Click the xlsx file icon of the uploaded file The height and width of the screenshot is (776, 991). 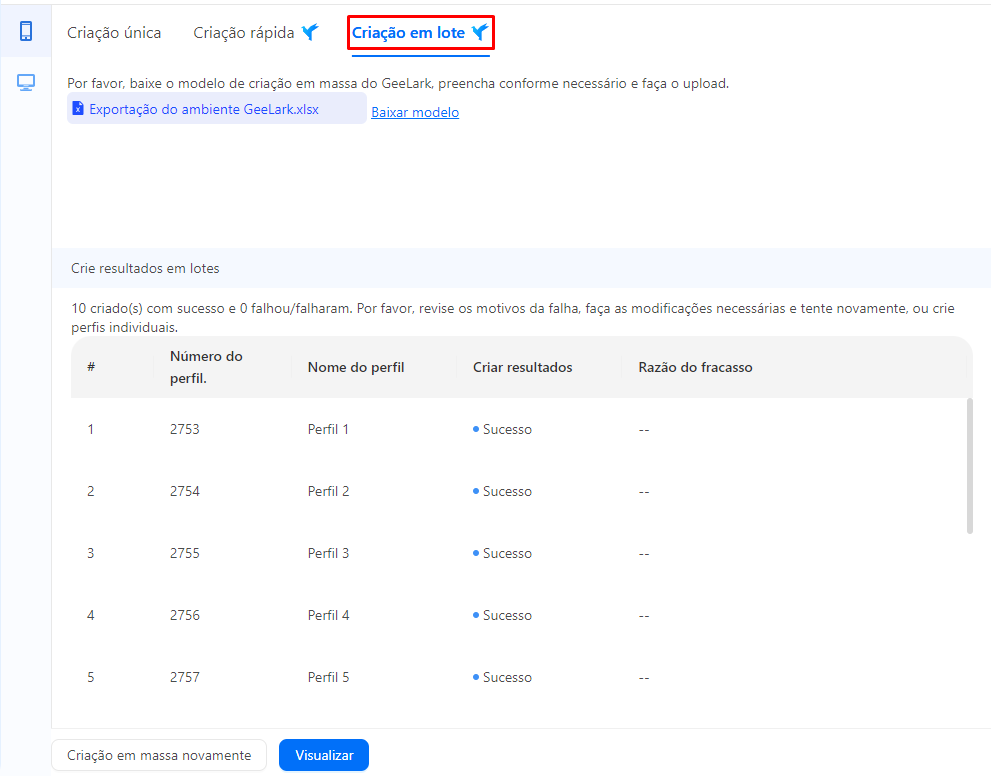tap(78, 109)
